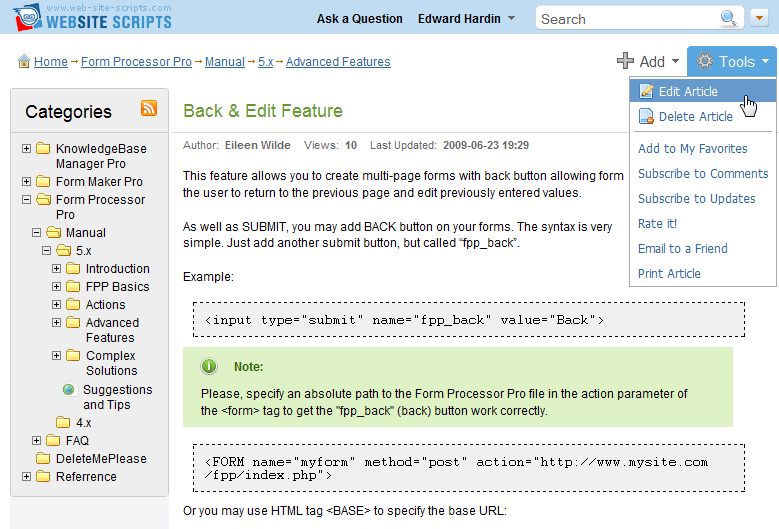The height and width of the screenshot is (529, 779).
Task: Go to Advanced Features breadcrumb link
Action: [x=338, y=62]
